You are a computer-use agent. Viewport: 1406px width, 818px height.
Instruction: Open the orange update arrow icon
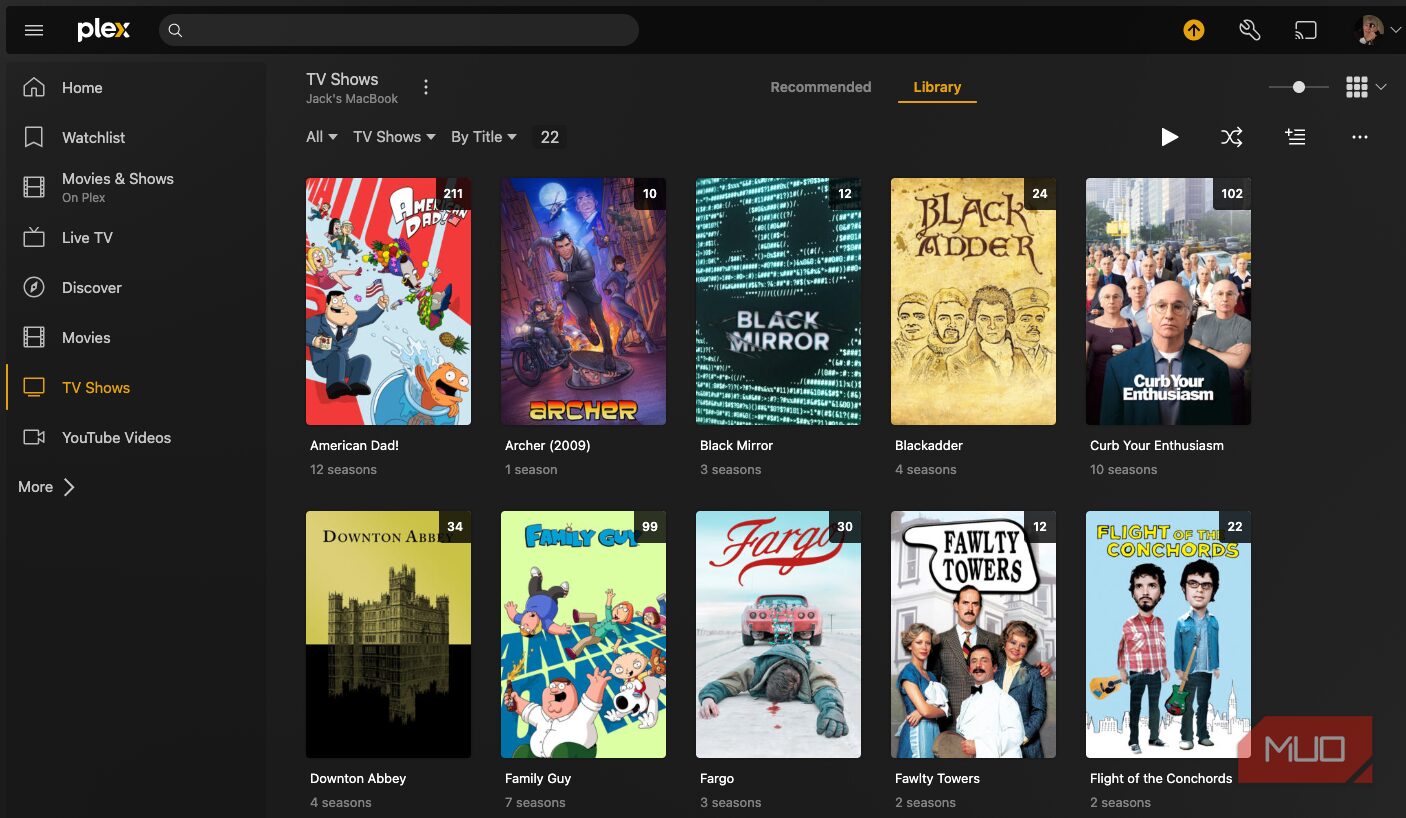(x=1193, y=30)
